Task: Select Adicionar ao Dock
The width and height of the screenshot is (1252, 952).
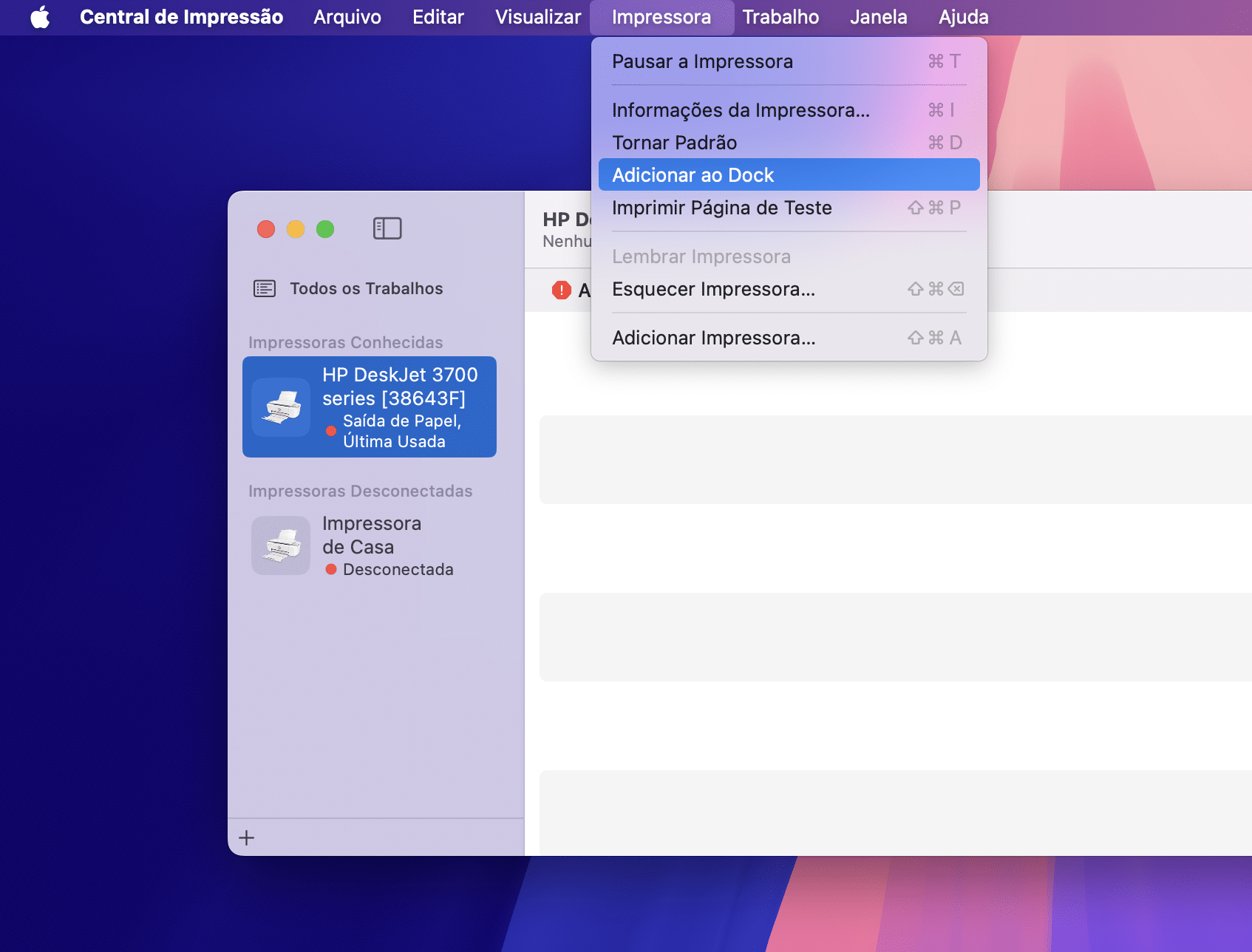Action: (x=789, y=175)
